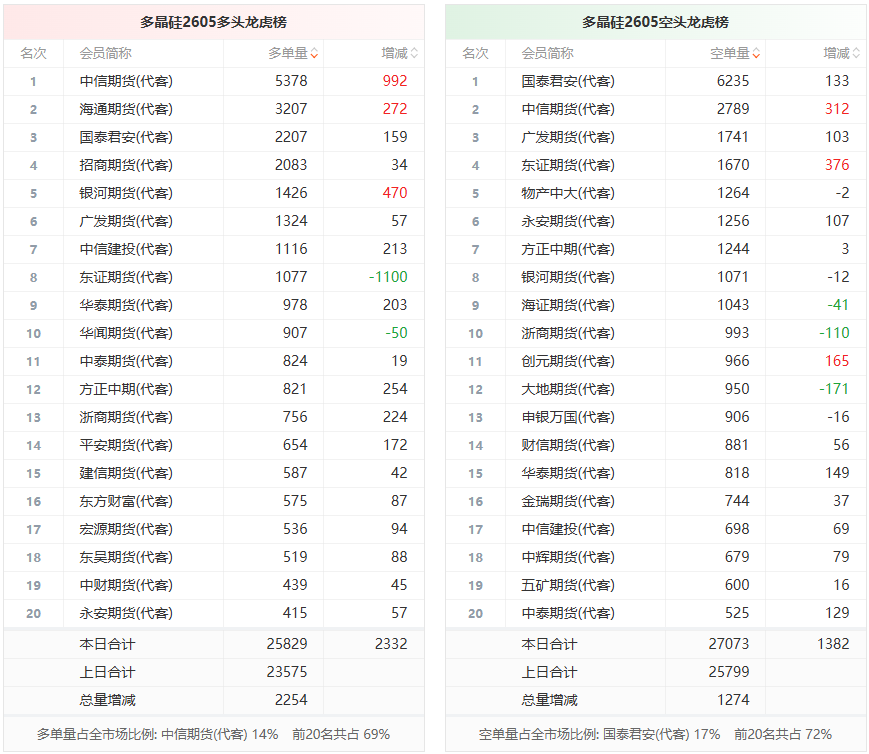
Task: Click 海通期货(代客) in long table
Action: pyautogui.click(x=126, y=109)
